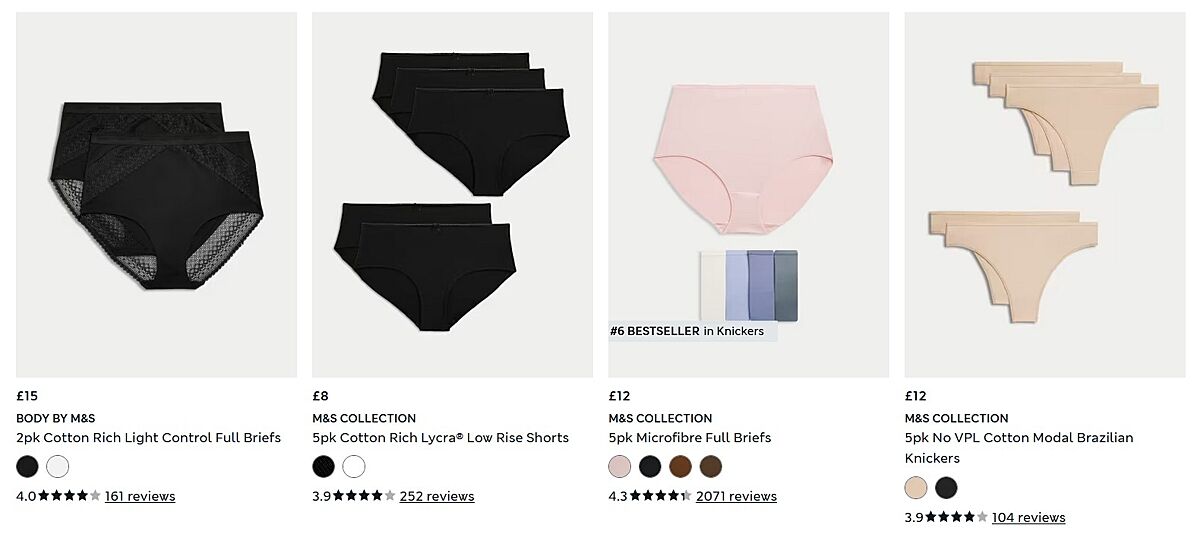Open 5pk Cotton Rich Lycra Low Rise Shorts title
Image resolution: width=1200 pixels, height=544 pixels.
click(x=441, y=438)
